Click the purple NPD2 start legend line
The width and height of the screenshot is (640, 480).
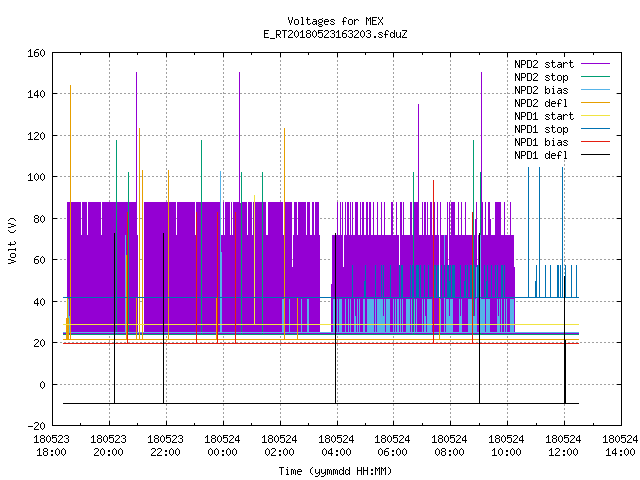point(595,64)
